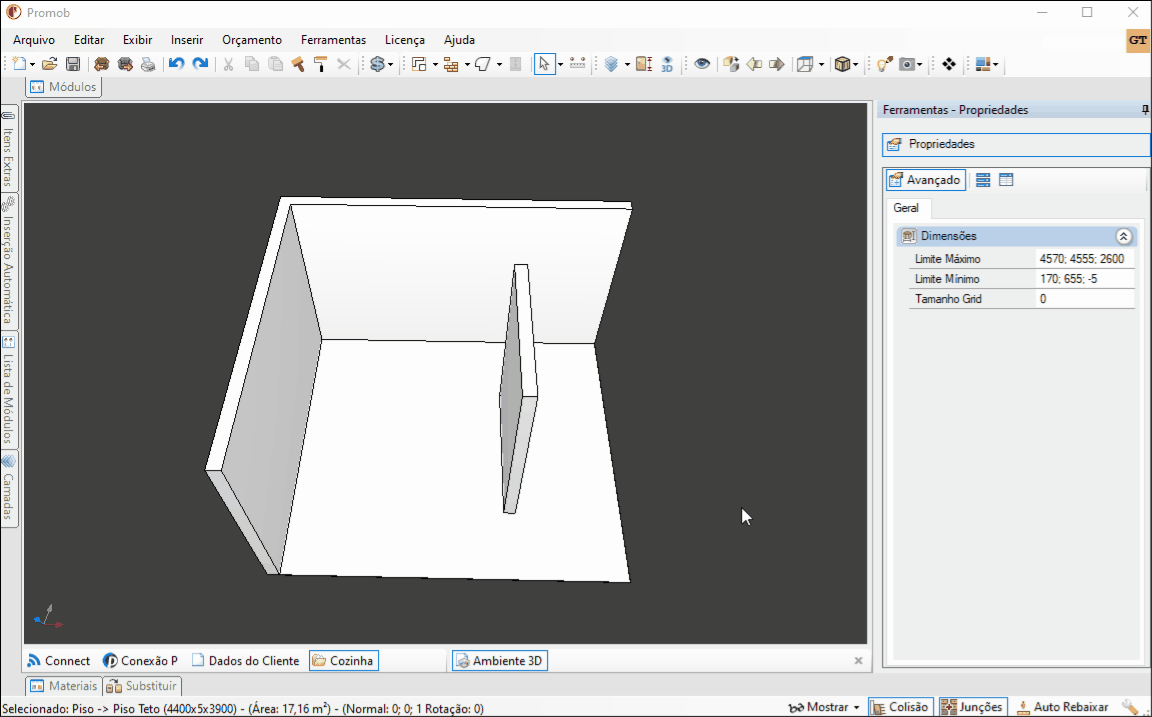Image resolution: width=1152 pixels, height=717 pixels.
Task: Switch to the Módulos tab
Action: coord(64,87)
